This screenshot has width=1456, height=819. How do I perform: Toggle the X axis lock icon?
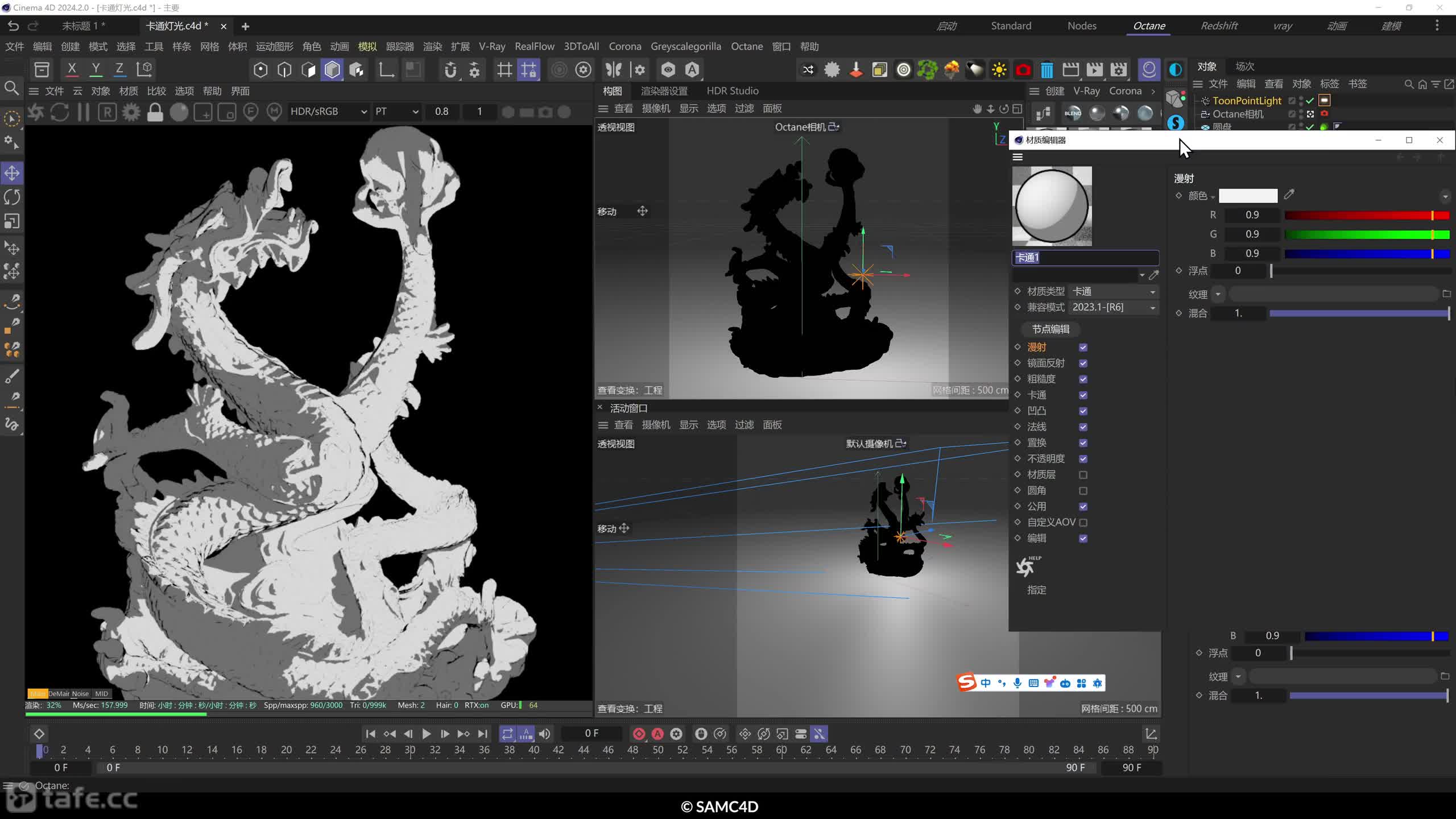pos(72,69)
